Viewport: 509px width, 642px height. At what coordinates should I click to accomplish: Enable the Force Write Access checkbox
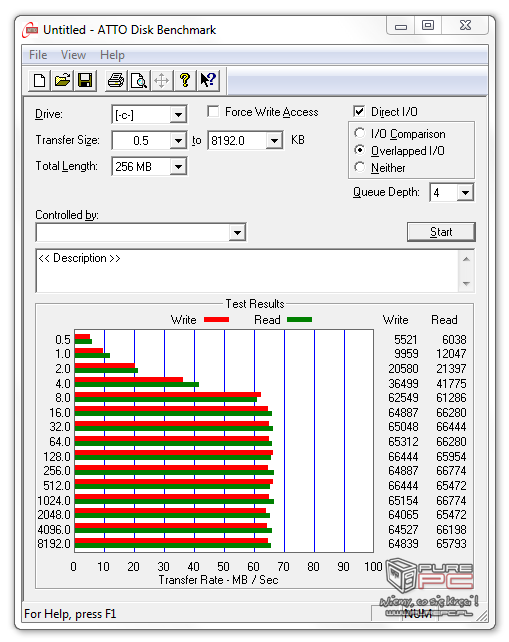(x=213, y=111)
